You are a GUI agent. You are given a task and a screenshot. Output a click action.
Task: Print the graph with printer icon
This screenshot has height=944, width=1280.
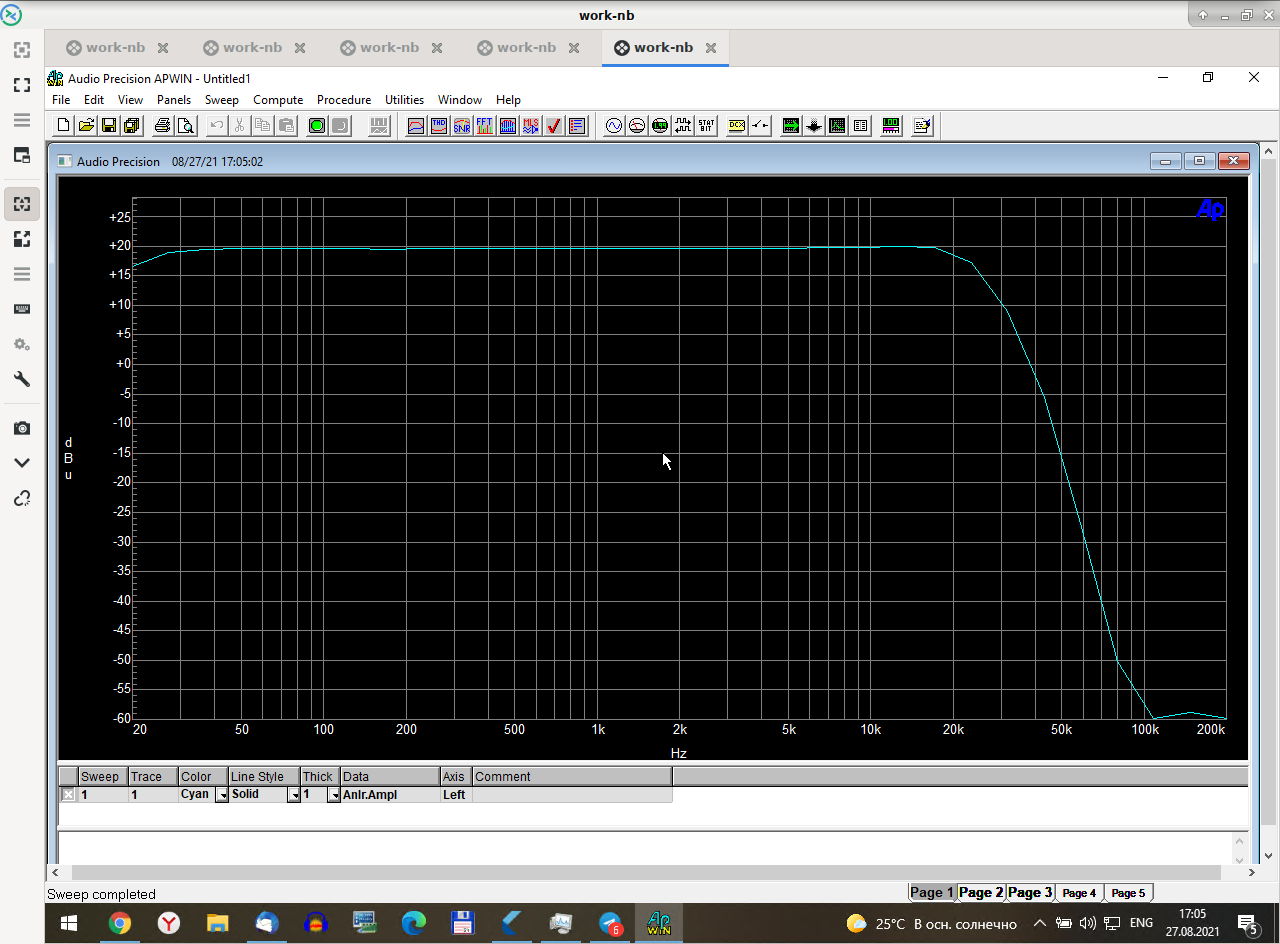pyautogui.click(x=162, y=125)
